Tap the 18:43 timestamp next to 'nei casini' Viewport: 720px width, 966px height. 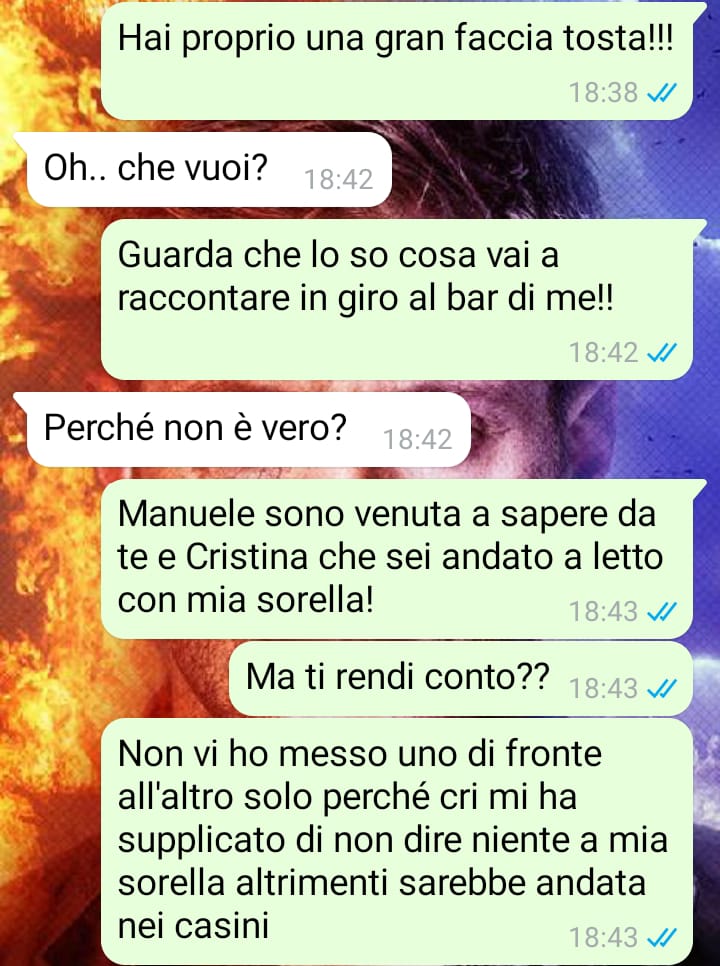(x=603, y=938)
